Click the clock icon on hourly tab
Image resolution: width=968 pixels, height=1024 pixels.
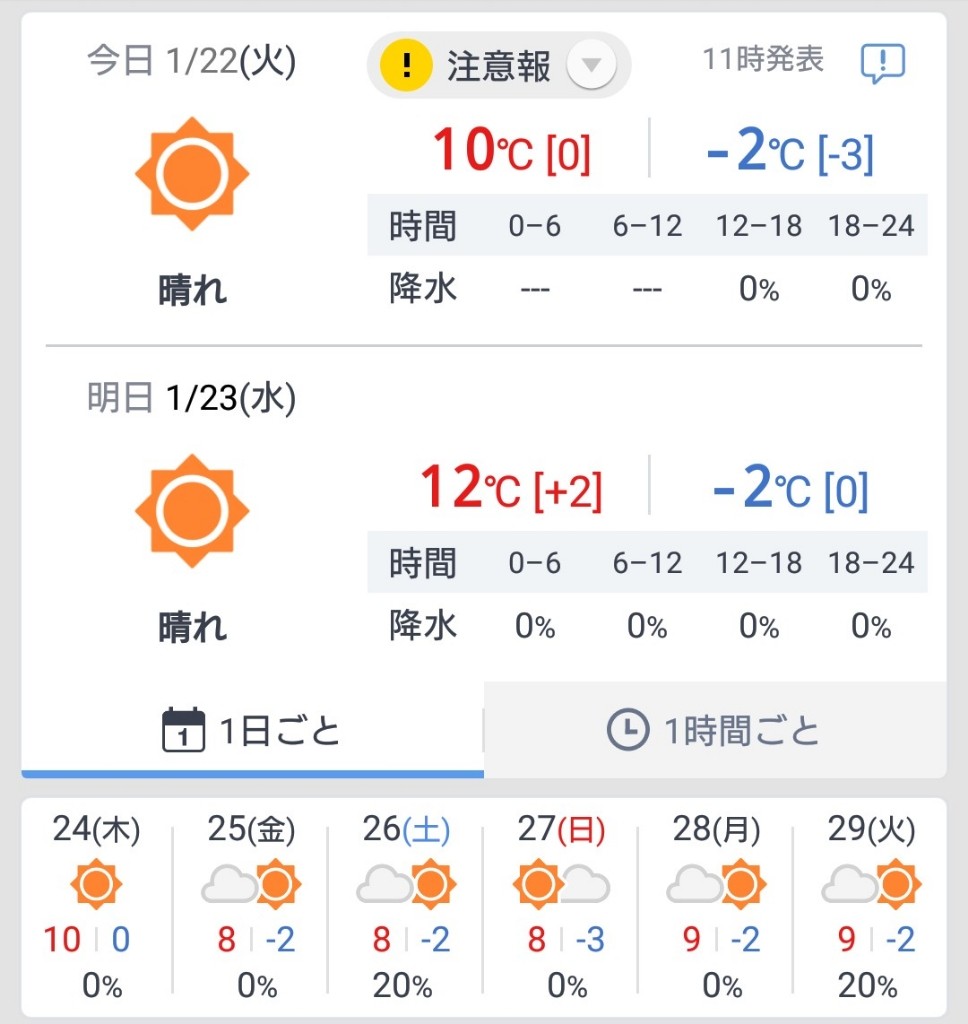(x=628, y=729)
